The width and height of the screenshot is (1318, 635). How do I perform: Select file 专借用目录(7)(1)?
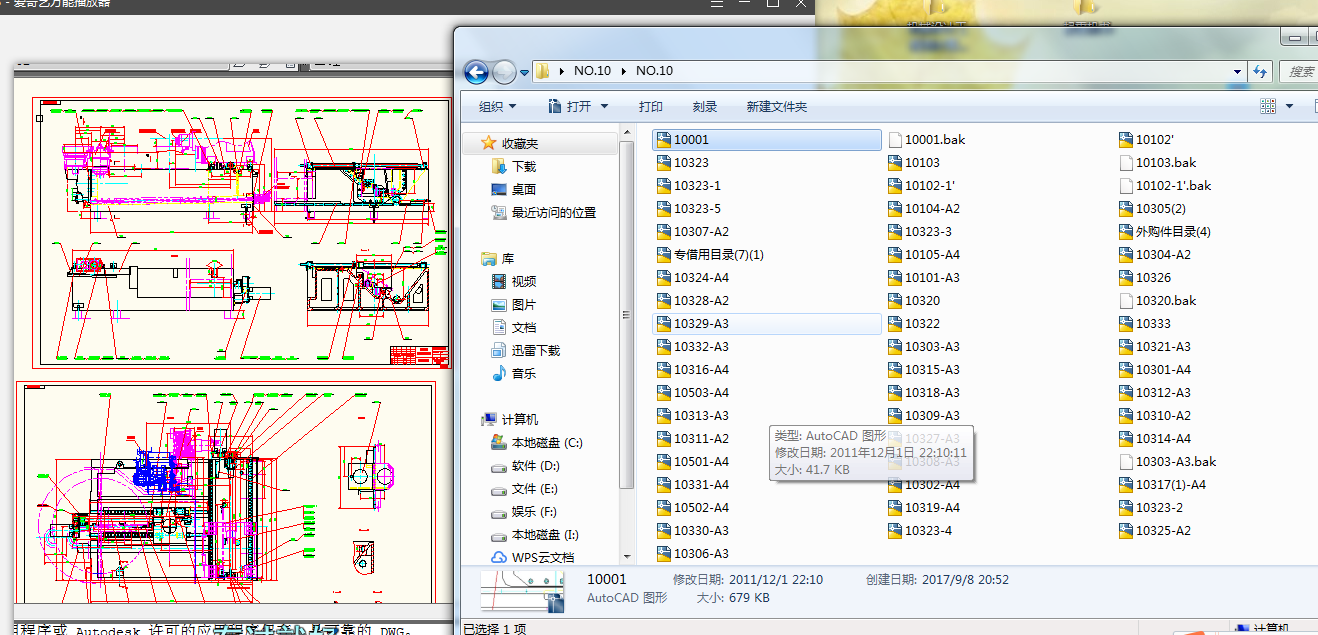click(x=710, y=255)
